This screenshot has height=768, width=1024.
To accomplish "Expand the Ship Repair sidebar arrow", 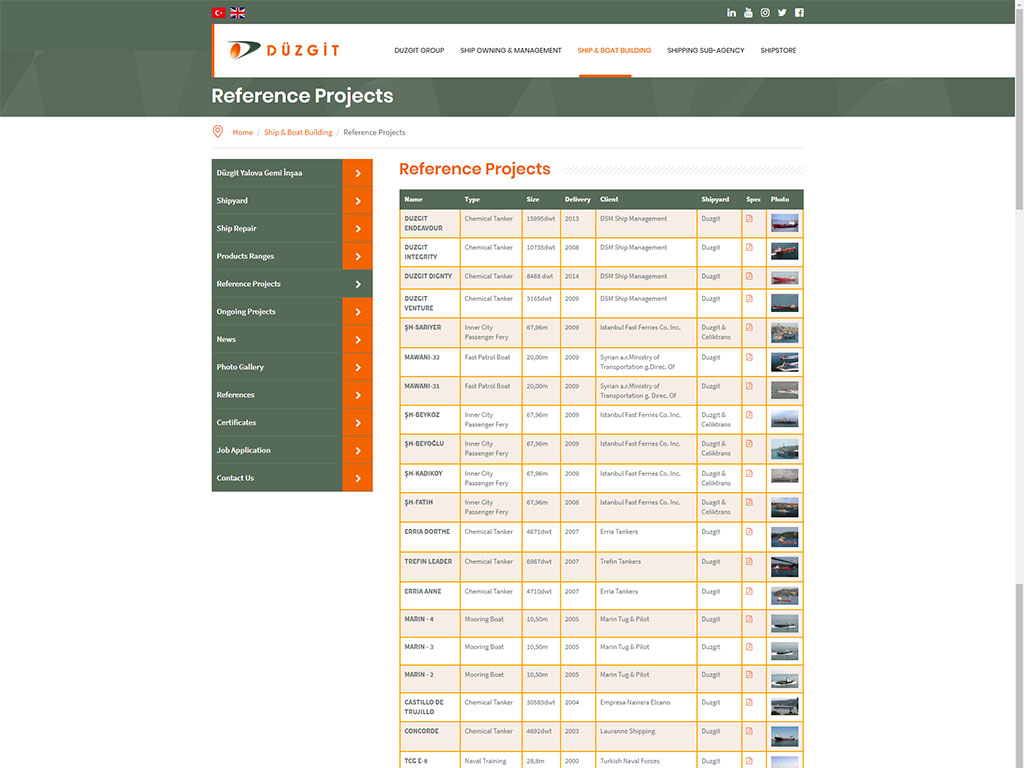I will (357, 229).
